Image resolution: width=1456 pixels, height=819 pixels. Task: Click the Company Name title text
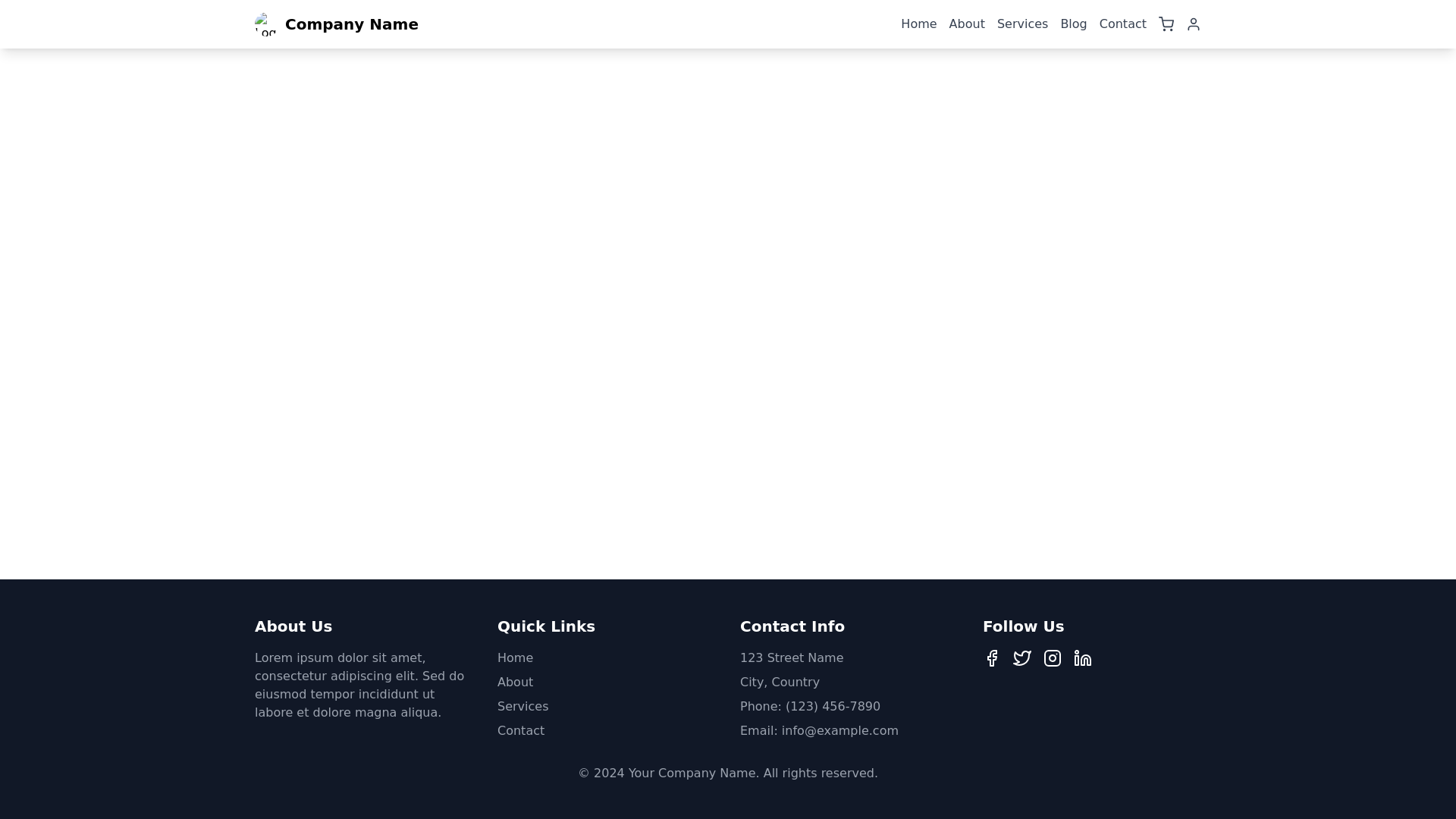(351, 24)
